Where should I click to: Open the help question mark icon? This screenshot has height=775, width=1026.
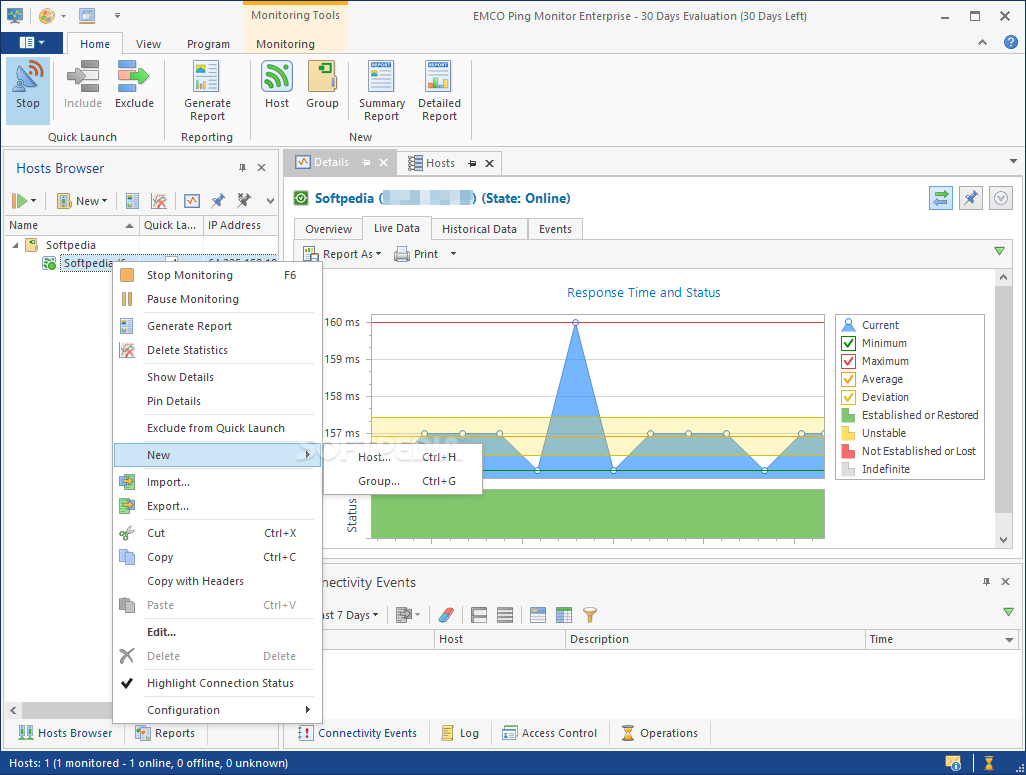(1010, 43)
